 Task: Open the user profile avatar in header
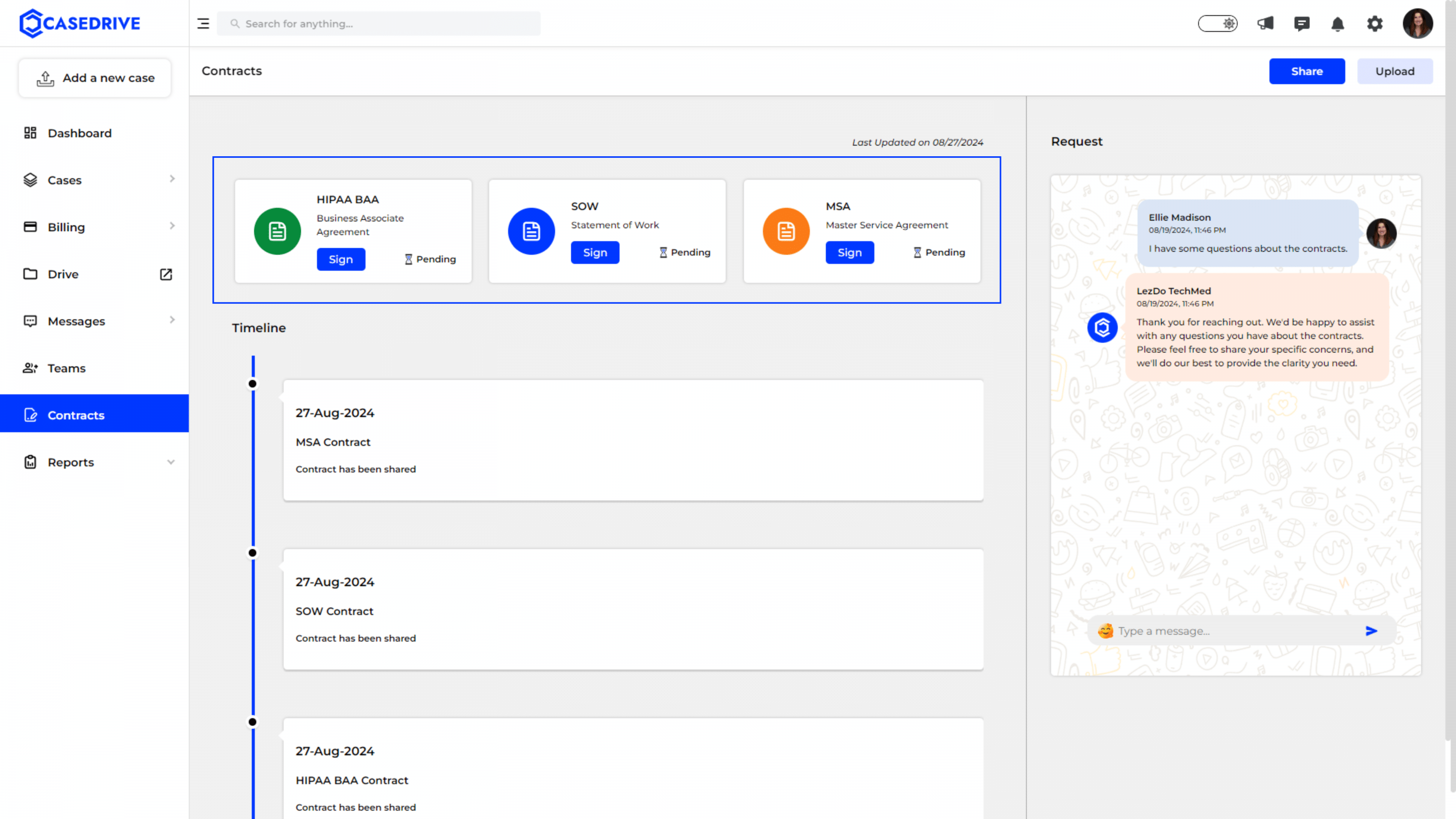(x=1418, y=23)
